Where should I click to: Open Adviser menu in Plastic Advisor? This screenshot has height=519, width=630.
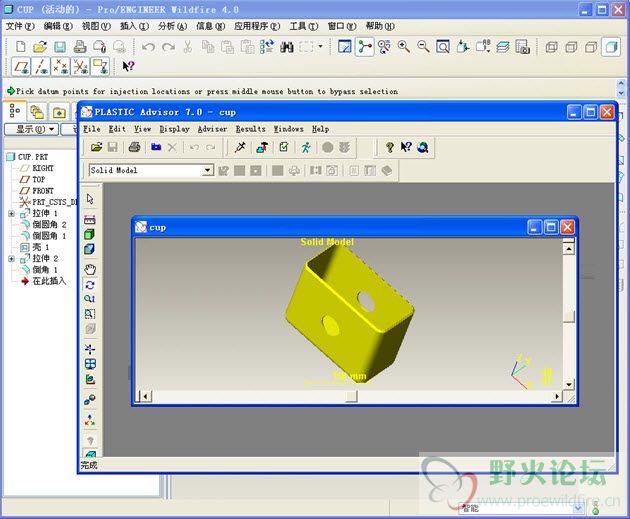click(x=212, y=129)
